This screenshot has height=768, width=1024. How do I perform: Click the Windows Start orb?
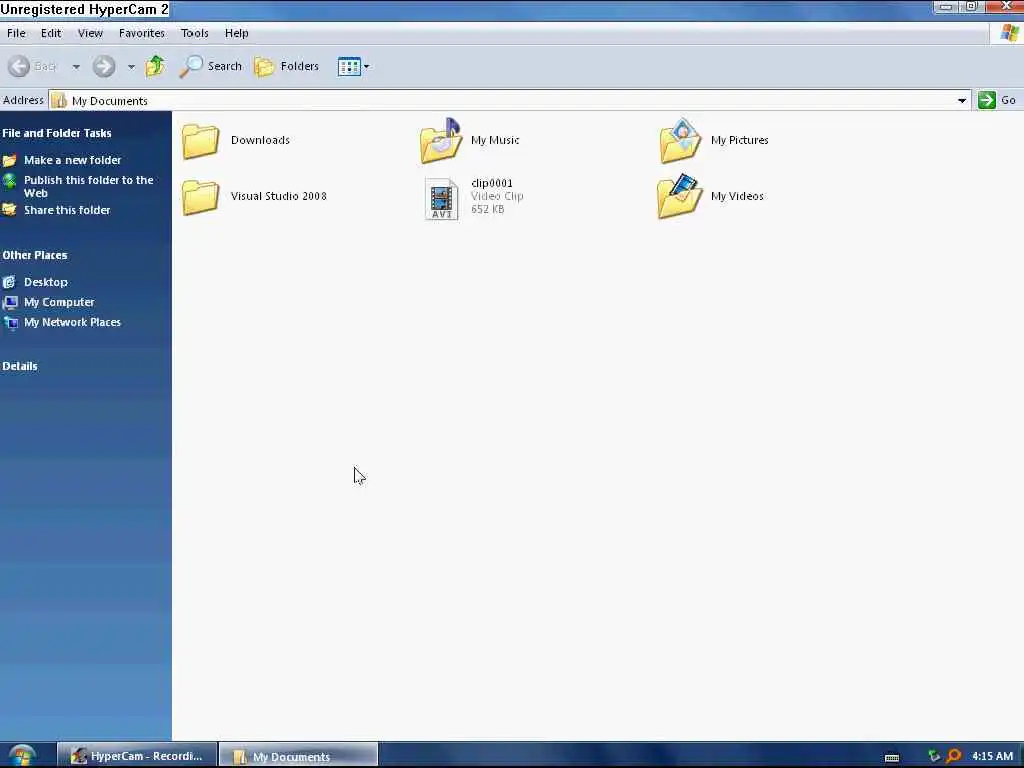pyautogui.click(x=23, y=756)
